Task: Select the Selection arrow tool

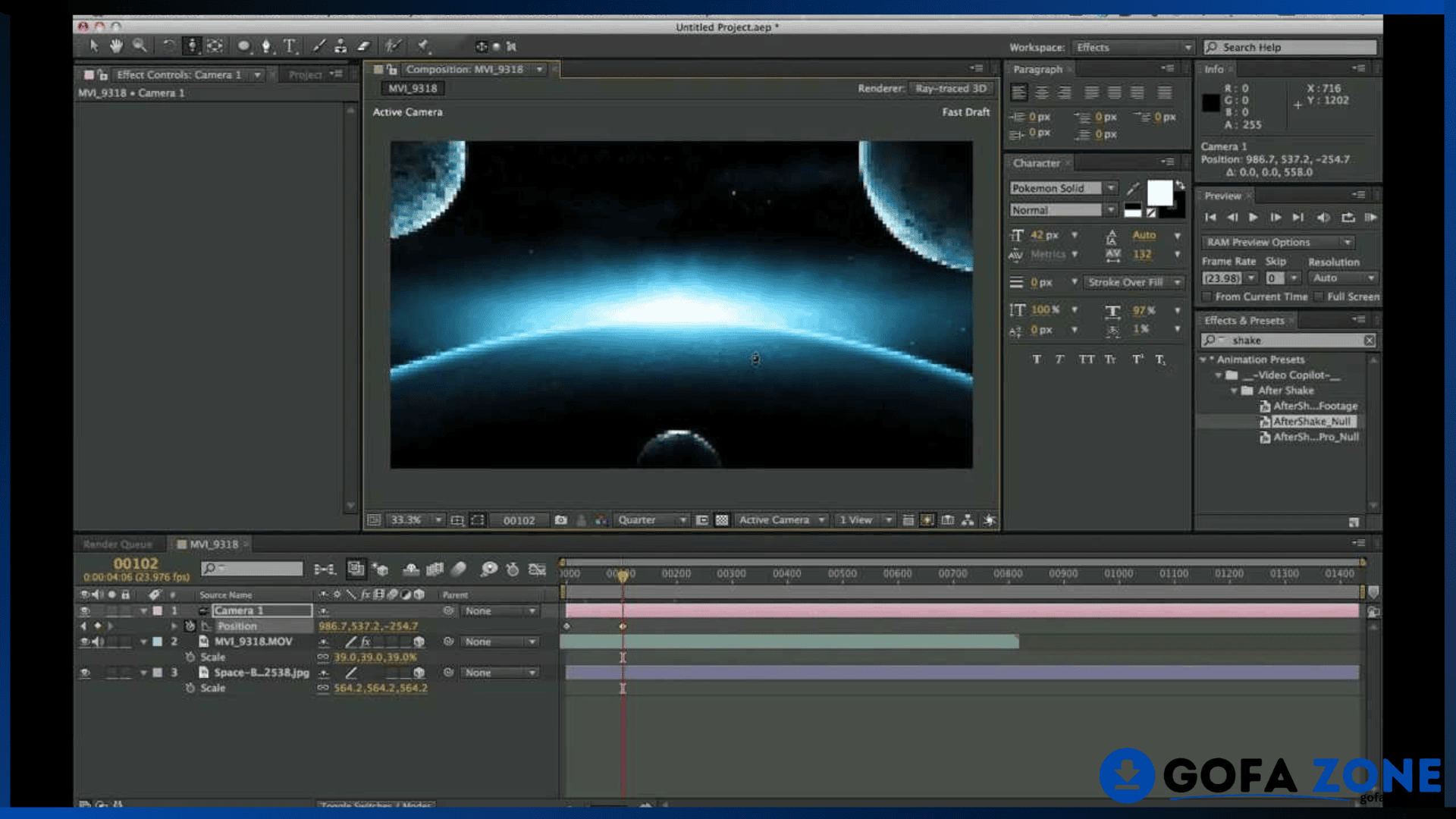Action: click(x=94, y=46)
